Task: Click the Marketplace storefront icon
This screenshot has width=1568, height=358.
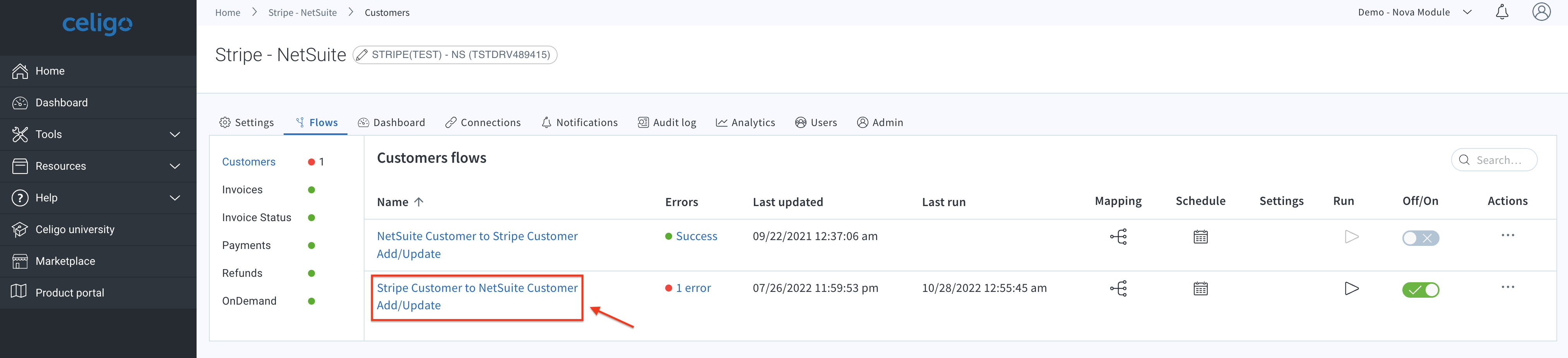Action: click(x=20, y=261)
